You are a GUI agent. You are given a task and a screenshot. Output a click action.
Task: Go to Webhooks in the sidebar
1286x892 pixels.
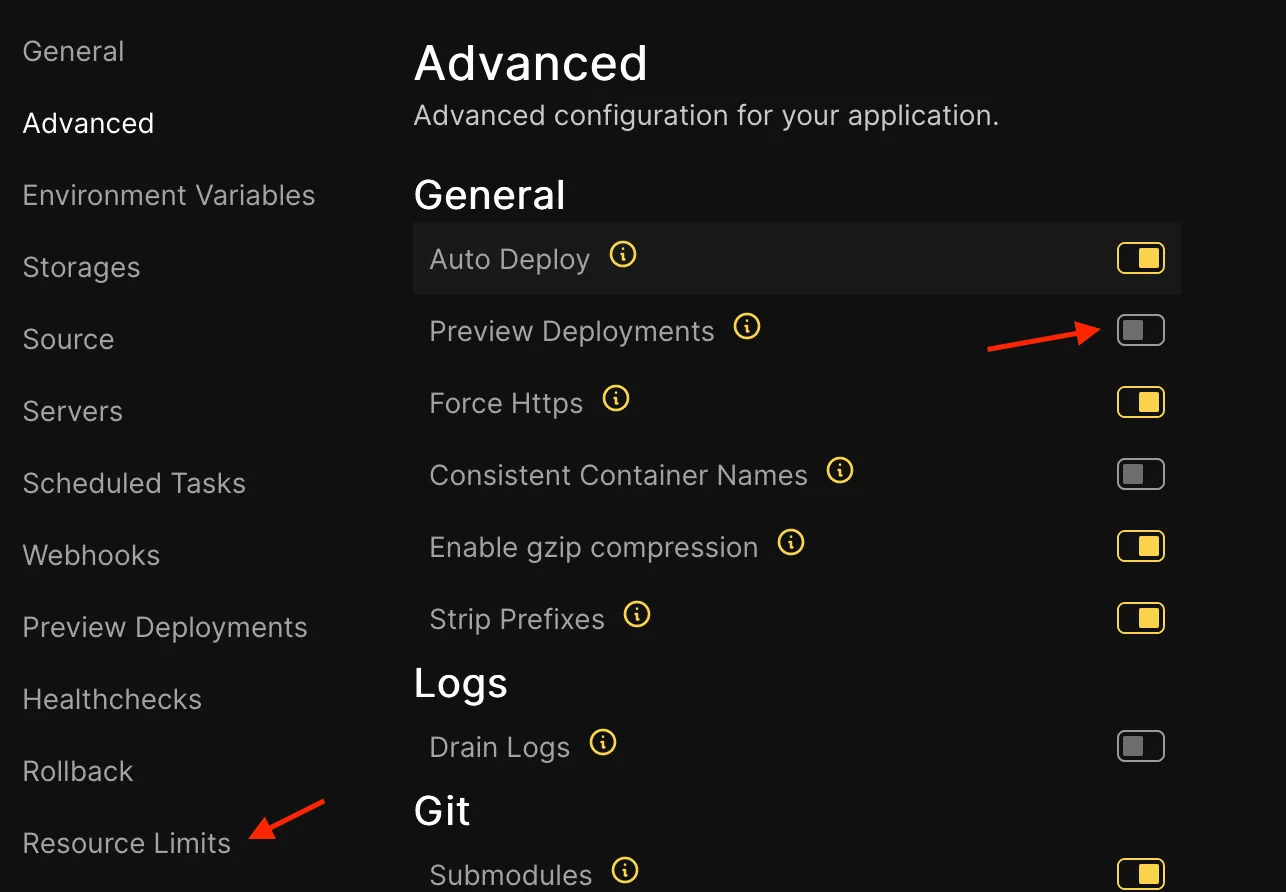(92, 556)
